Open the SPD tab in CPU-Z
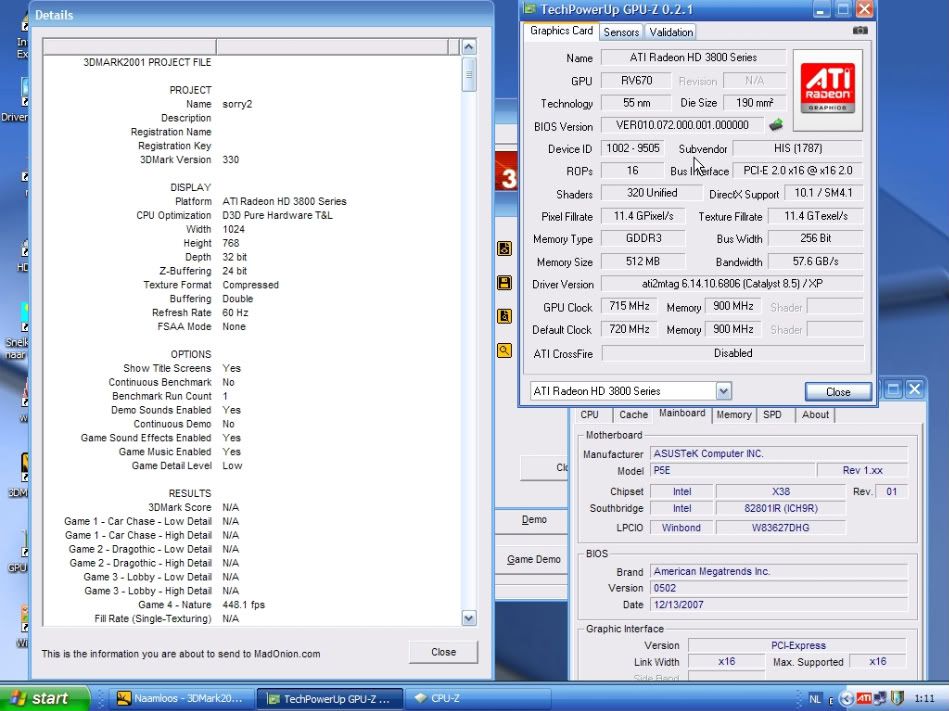This screenshot has width=949, height=711. 772,414
